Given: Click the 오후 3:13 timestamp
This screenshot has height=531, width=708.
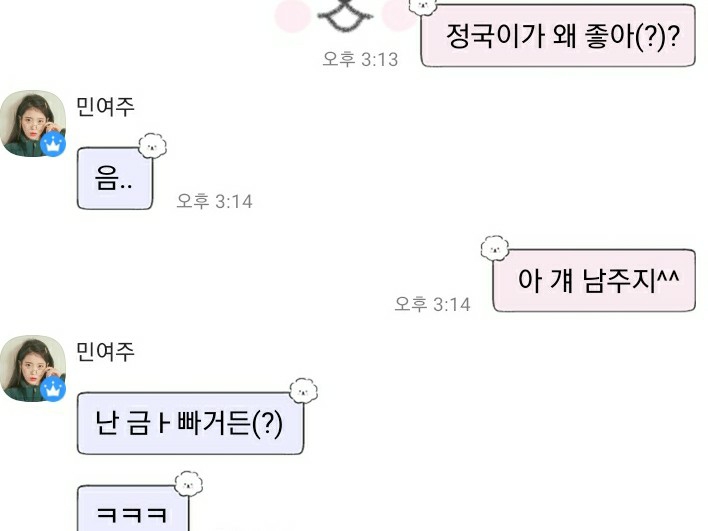Looking at the screenshot, I should [x=360, y=59].
